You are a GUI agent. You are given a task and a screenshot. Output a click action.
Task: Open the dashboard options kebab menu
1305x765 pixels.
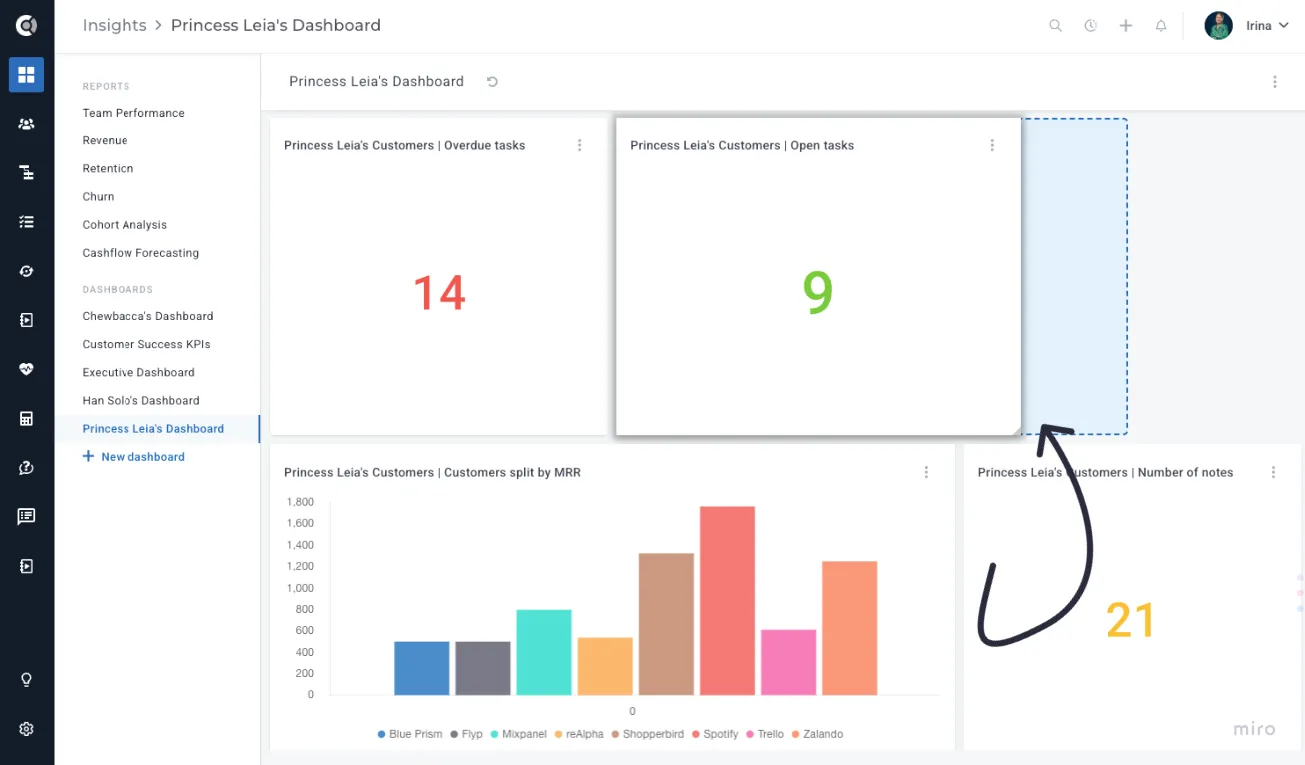click(1275, 82)
